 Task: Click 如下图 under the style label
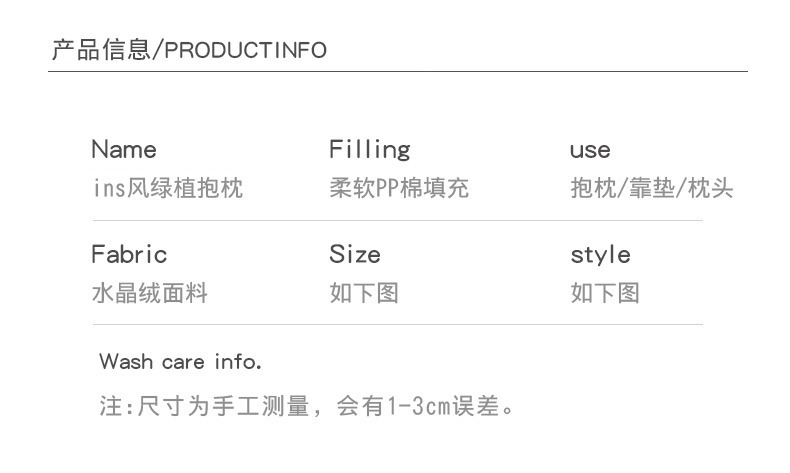[604, 293]
